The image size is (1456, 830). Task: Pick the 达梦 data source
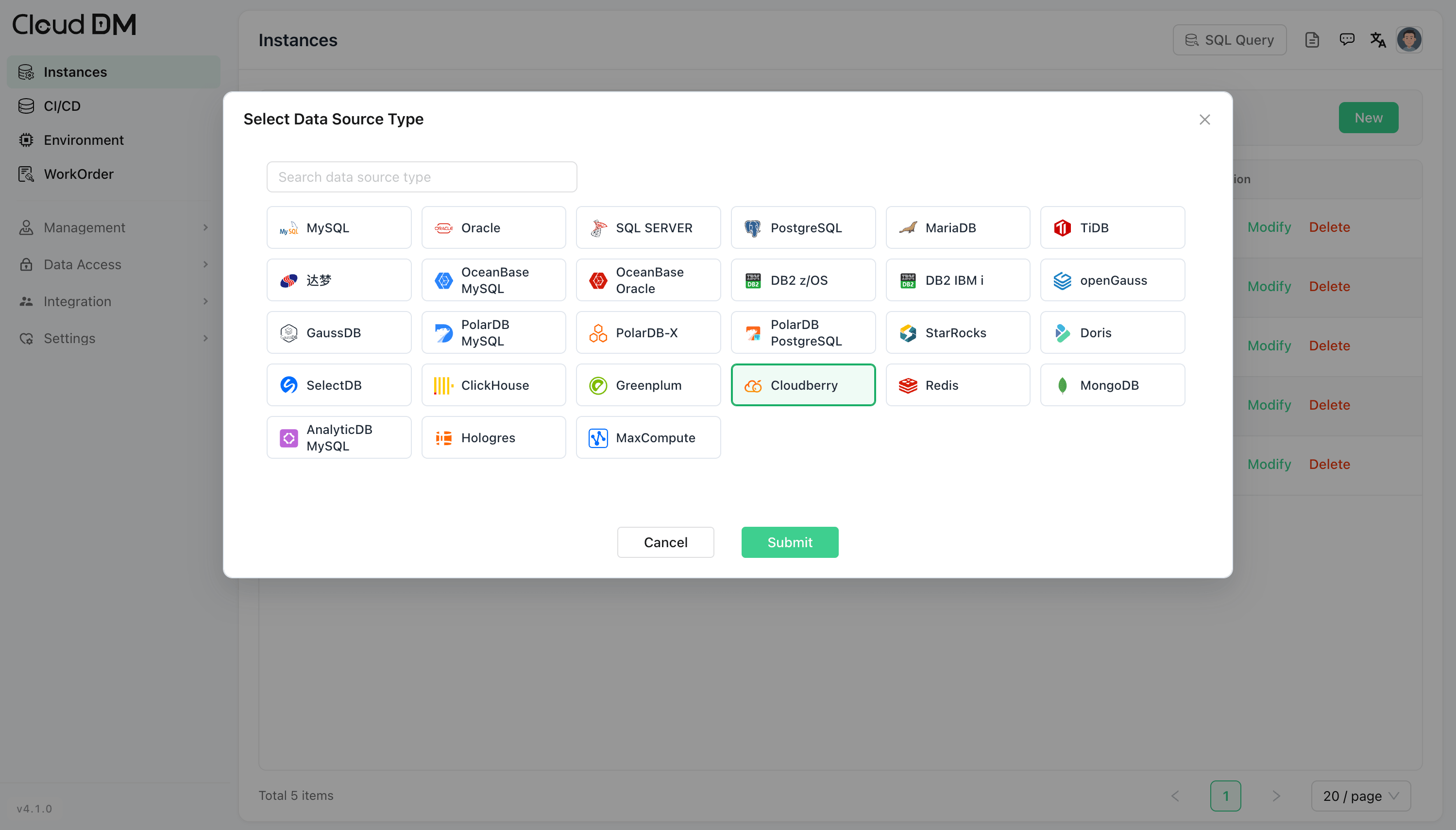click(x=339, y=280)
